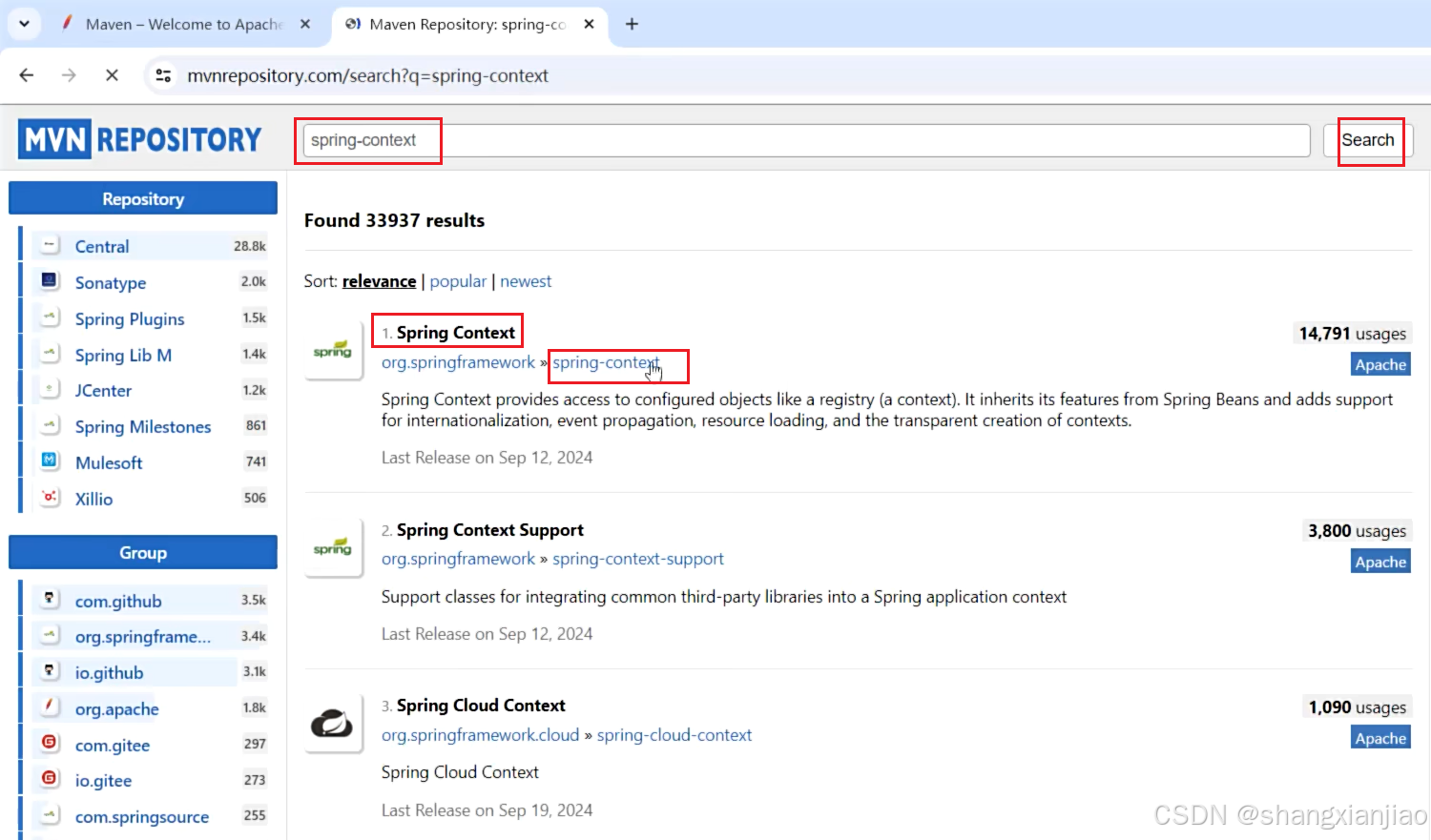Screen dimensions: 1431x840
Task: Open Spring Context Support result title
Action: (489, 530)
